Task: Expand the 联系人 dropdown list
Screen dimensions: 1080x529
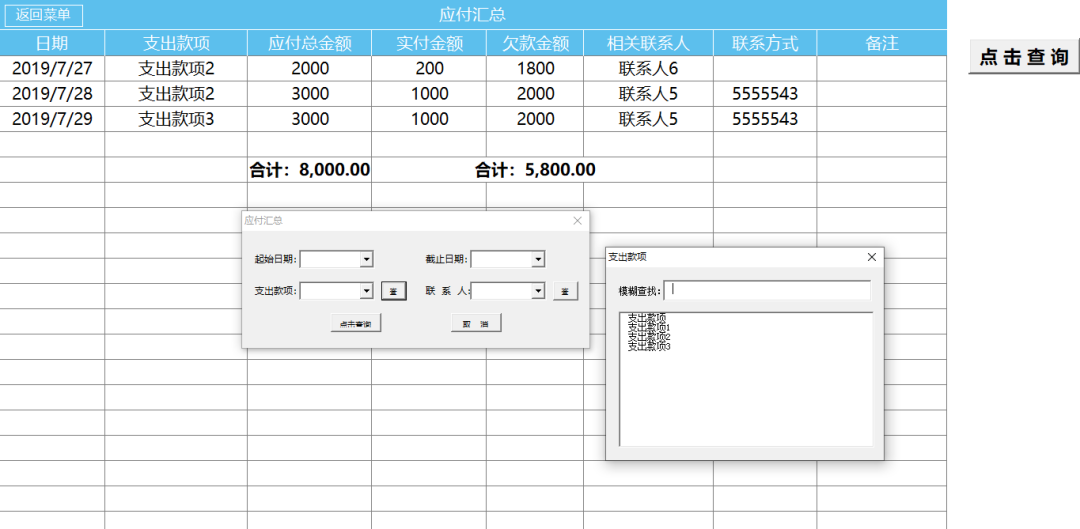Action: 538,291
